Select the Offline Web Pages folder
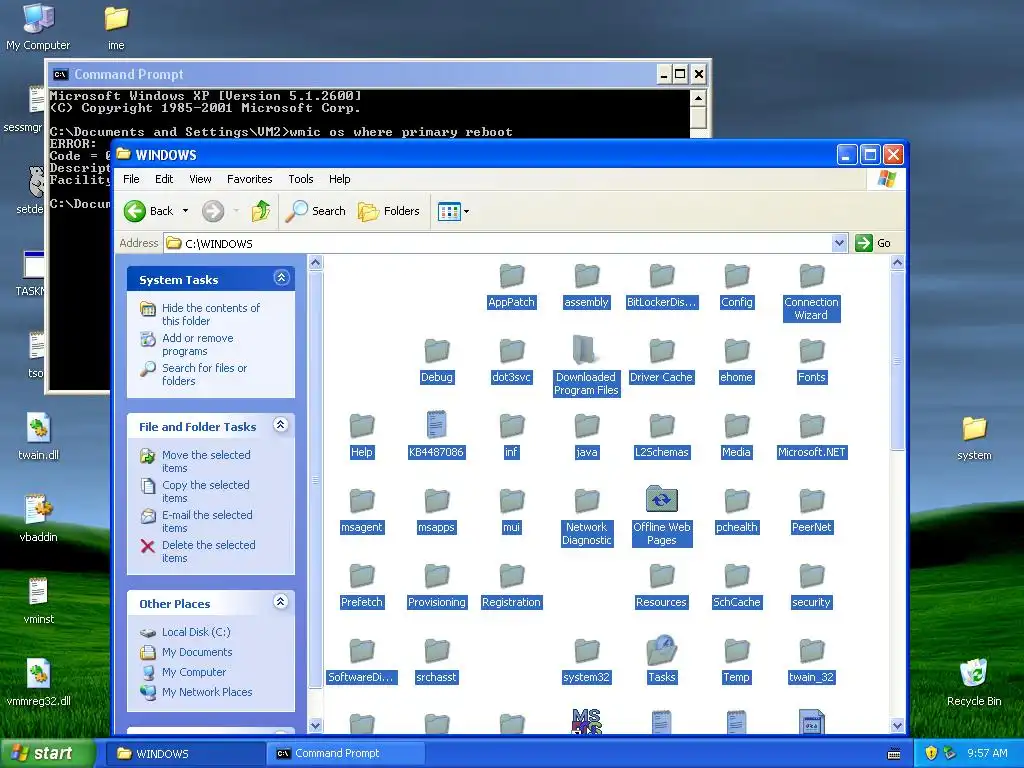Viewport: 1024px width, 768px height. point(662,516)
